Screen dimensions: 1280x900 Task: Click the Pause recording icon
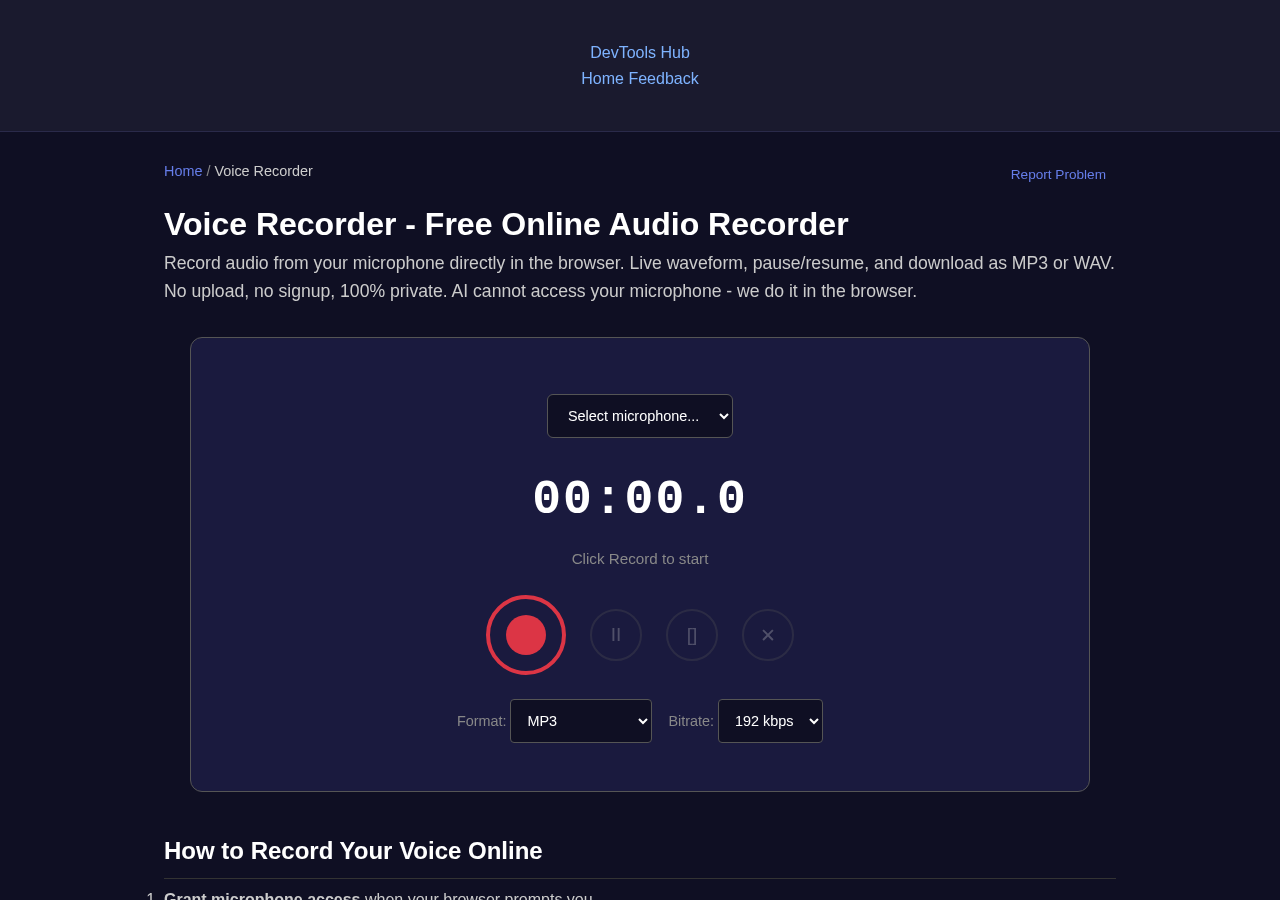616,635
